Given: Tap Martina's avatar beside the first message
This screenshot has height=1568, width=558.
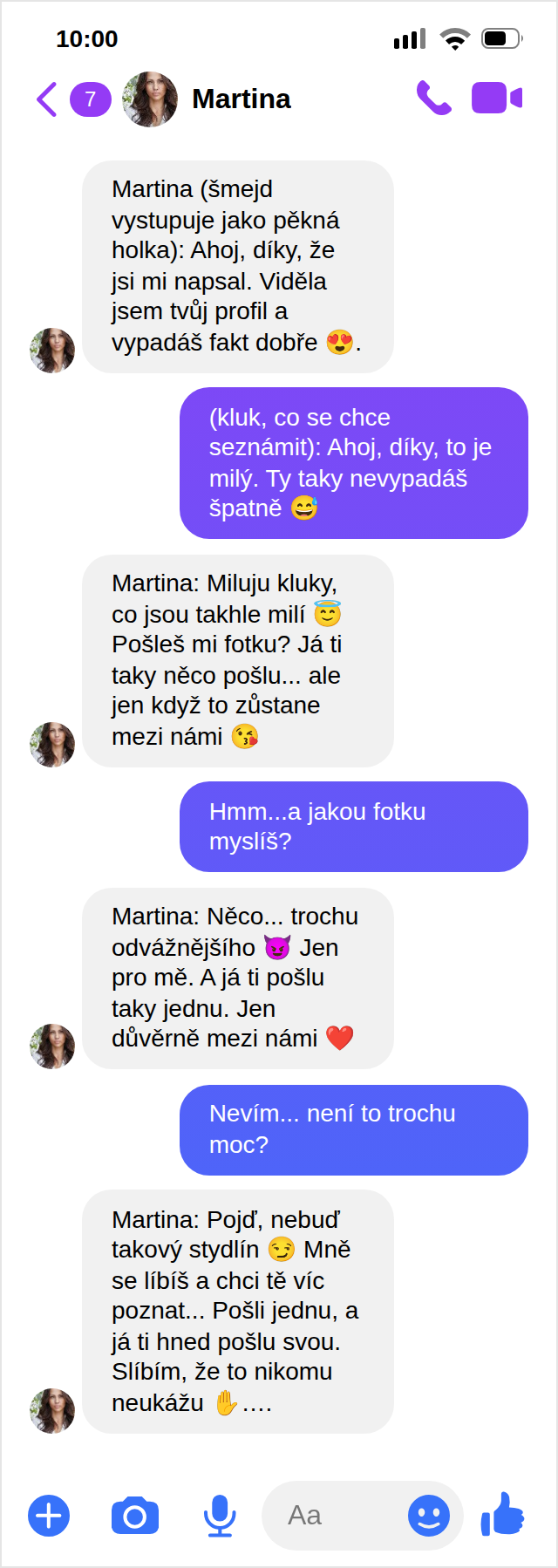Looking at the screenshot, I should [x=52, y=349].
